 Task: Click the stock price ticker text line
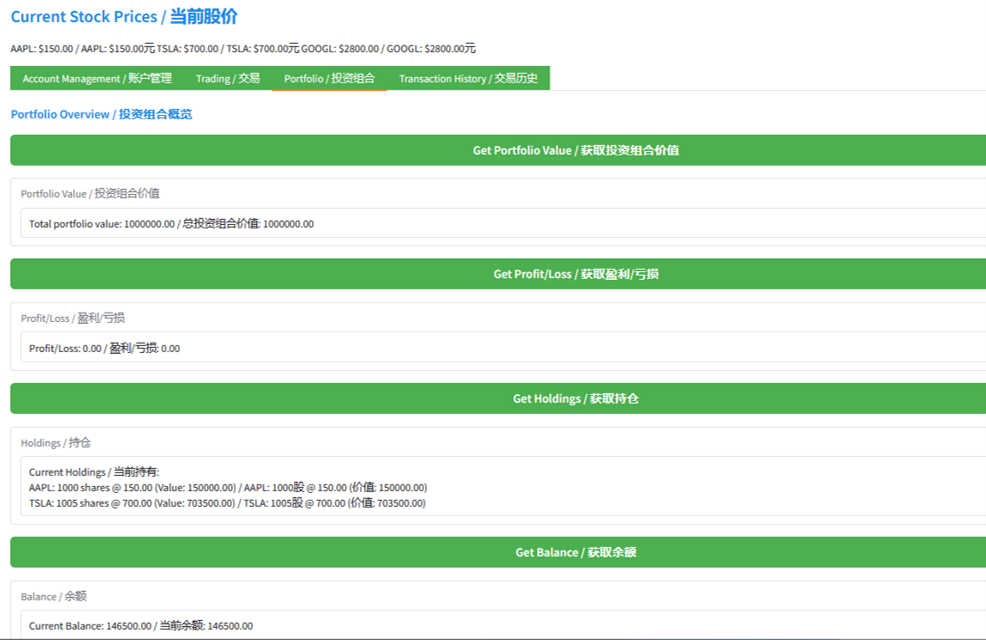pos(243,48)
